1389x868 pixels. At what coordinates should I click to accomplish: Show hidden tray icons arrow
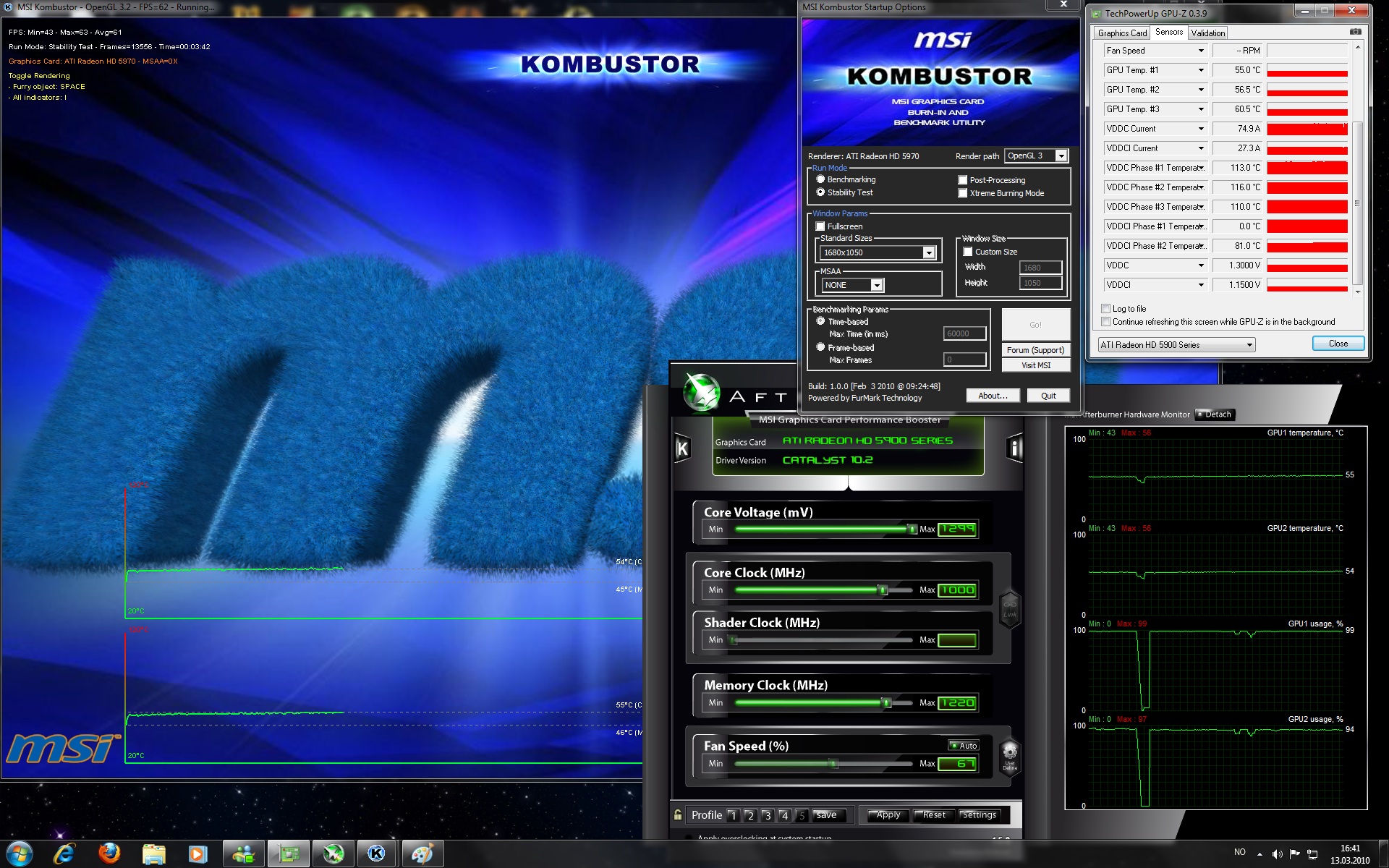click(x=1260, y=854)
